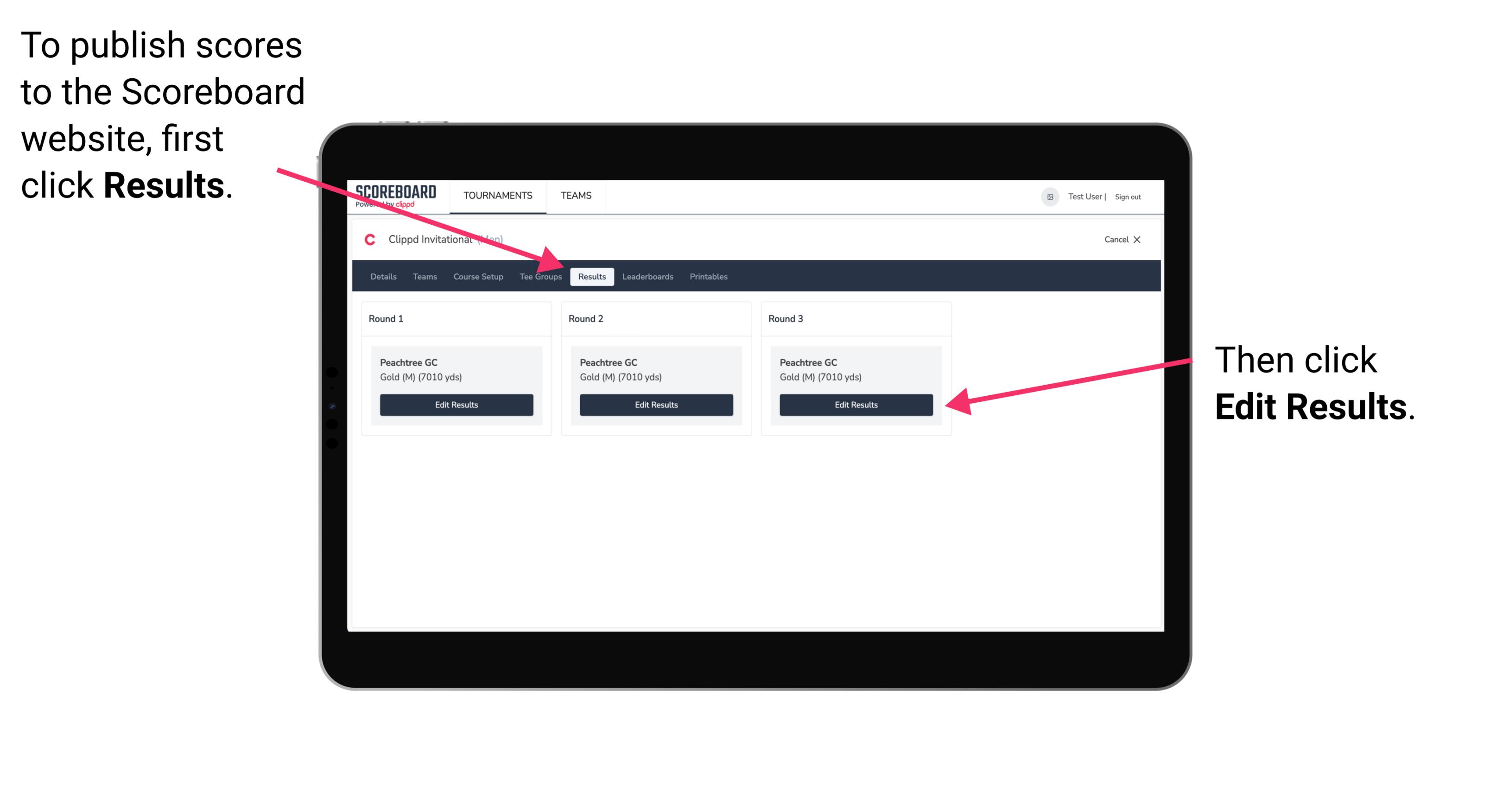Select the Leaderboards tab
Image resolution: width=1509 pixels, height=812 pixels.
[x=647, y=276]
